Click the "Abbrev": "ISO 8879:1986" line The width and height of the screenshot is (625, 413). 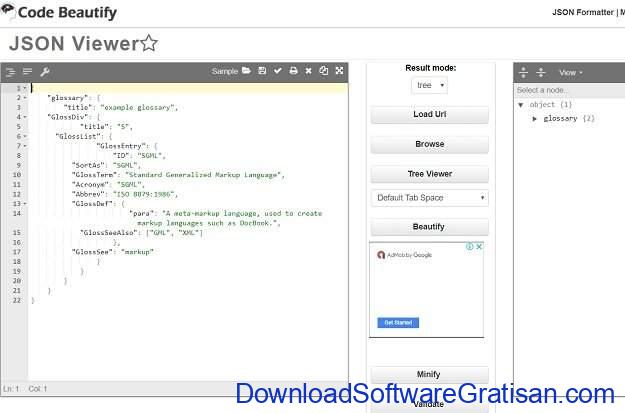[125, 194]
